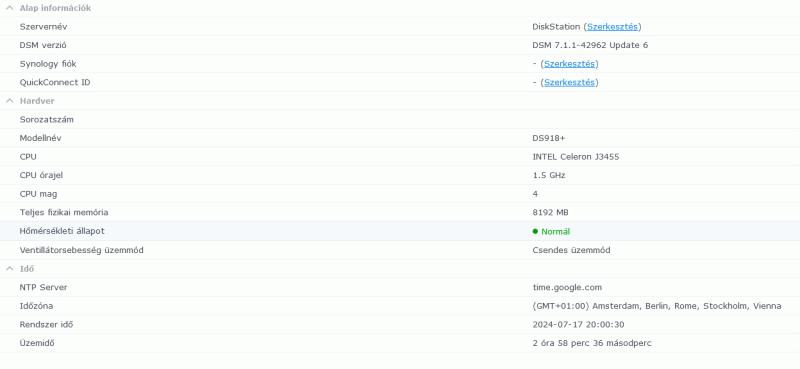Select the 8192 MB memory value
800x369 pixels.
point(551,213)
